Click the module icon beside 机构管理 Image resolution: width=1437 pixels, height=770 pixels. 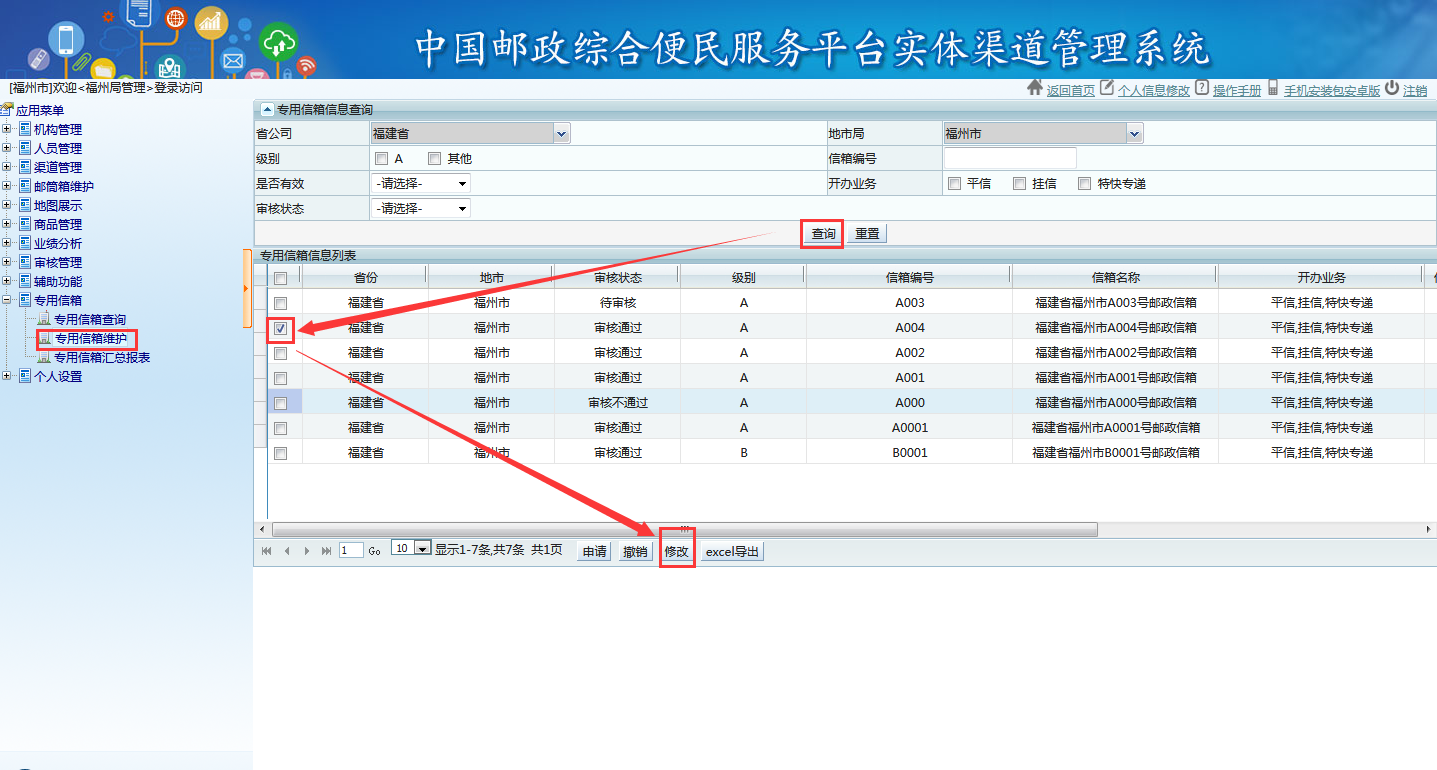coord(25,129)
